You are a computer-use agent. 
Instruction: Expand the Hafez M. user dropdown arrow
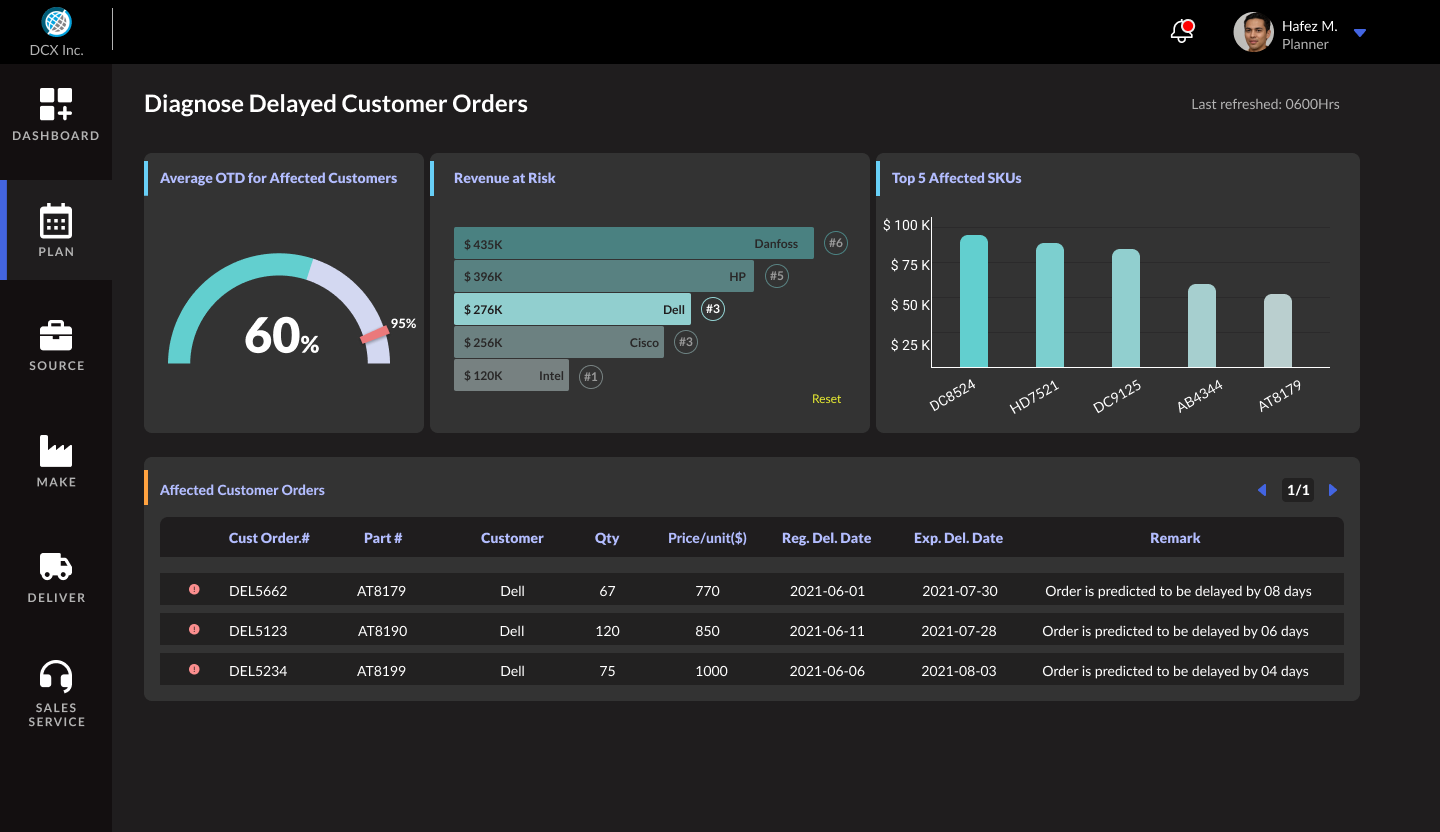coord(1359,33)
